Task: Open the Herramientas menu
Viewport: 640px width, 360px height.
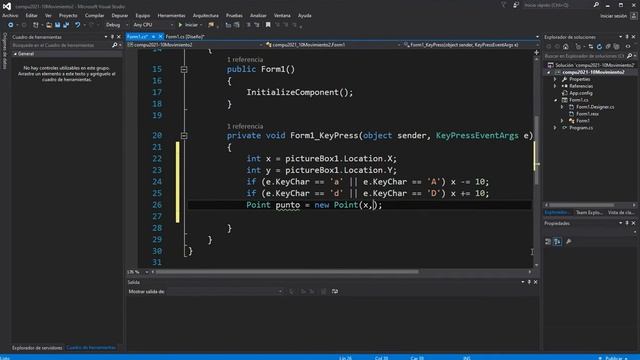Action: [171, 16]
